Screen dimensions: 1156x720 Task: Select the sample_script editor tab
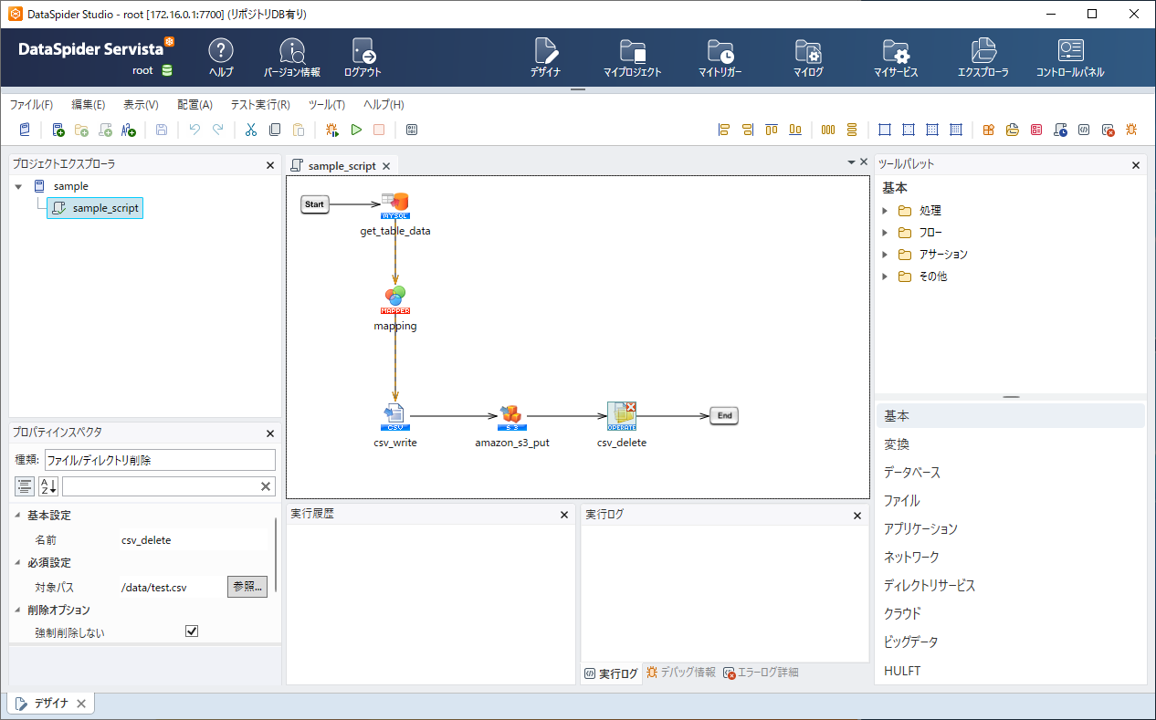[341, 166]
